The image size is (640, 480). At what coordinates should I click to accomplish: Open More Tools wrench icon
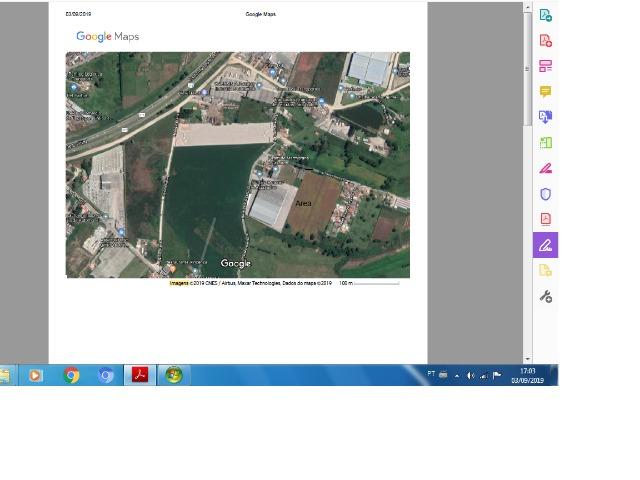click(x=546, y=296)
